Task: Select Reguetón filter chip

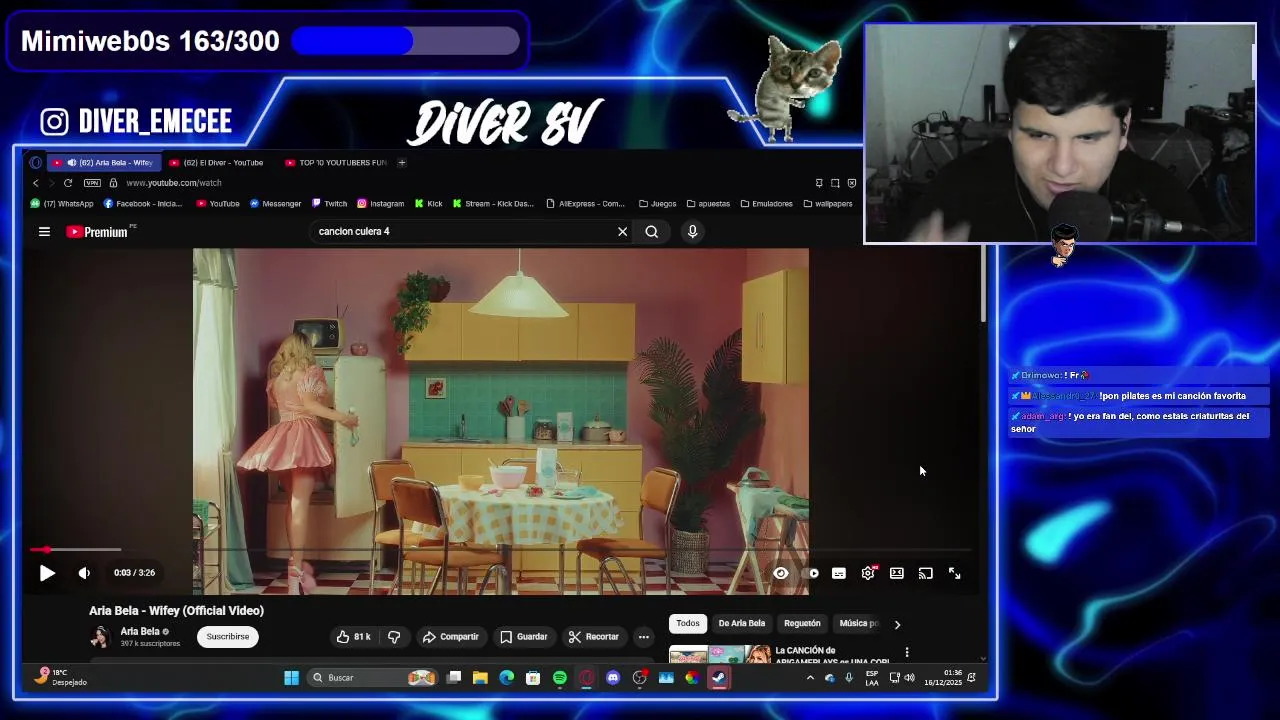Action: 802,623
